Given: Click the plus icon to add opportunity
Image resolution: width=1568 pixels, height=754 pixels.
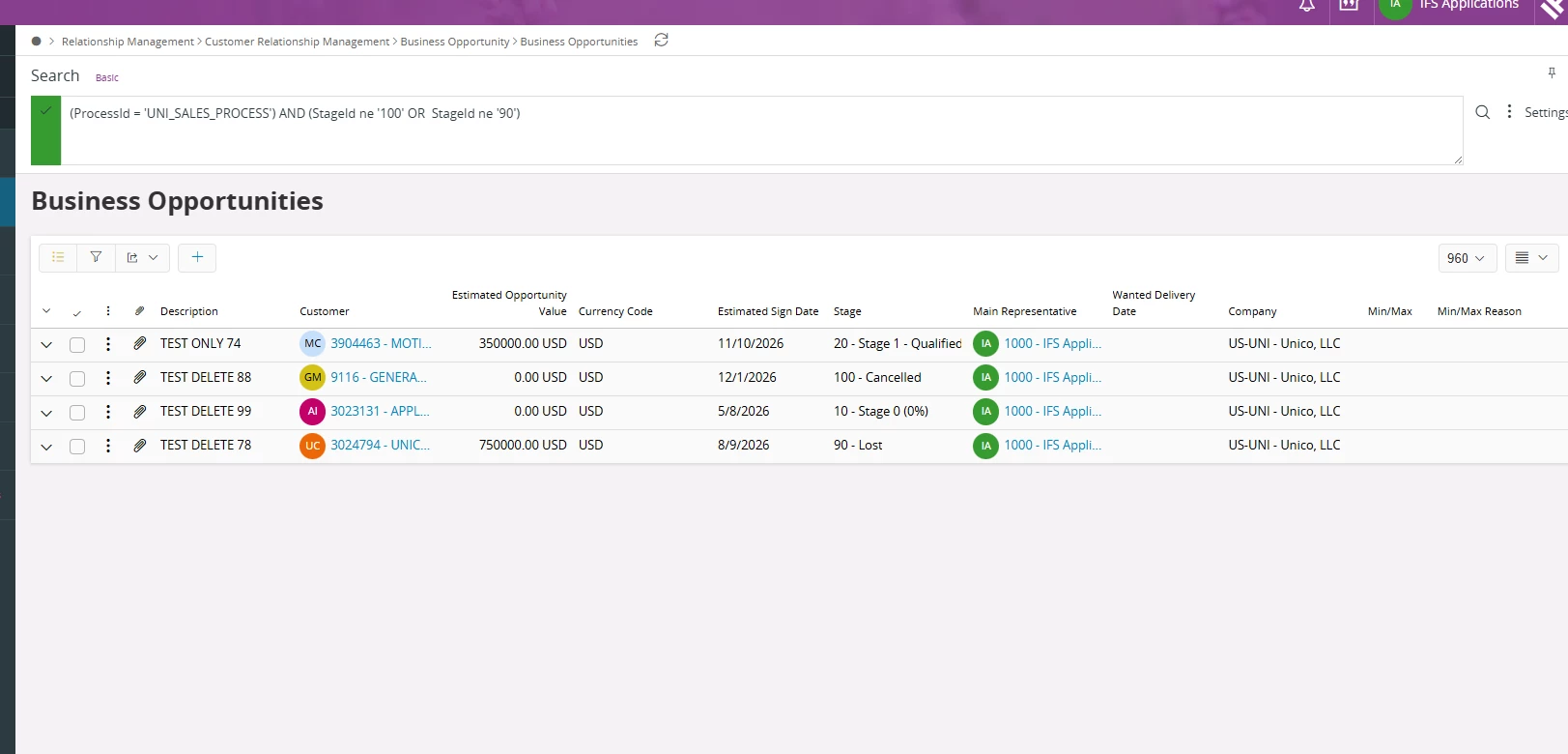Looking at the screenshot, I should pos(197,257).
